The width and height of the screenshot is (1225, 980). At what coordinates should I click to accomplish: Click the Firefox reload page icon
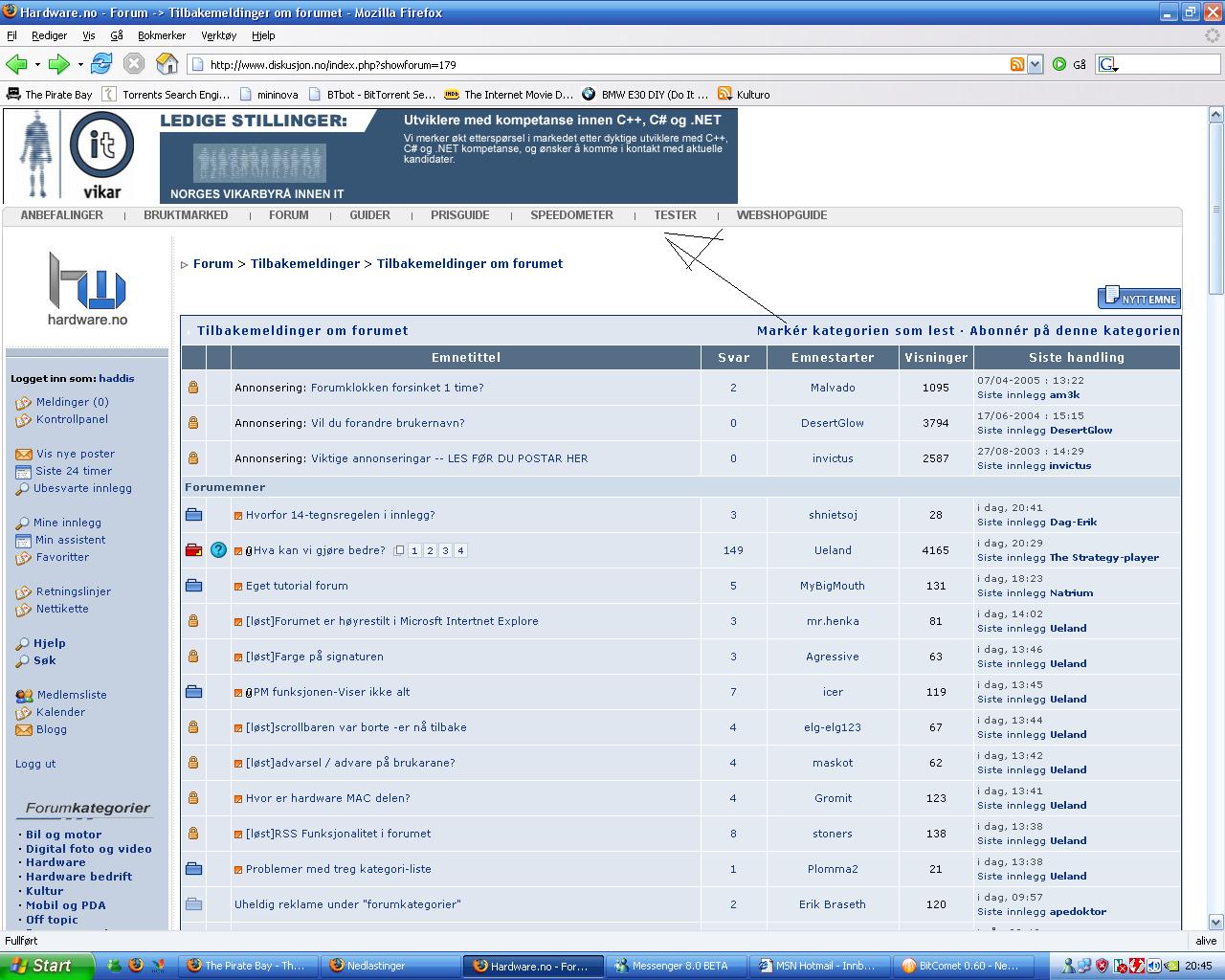tap(101, 64)
